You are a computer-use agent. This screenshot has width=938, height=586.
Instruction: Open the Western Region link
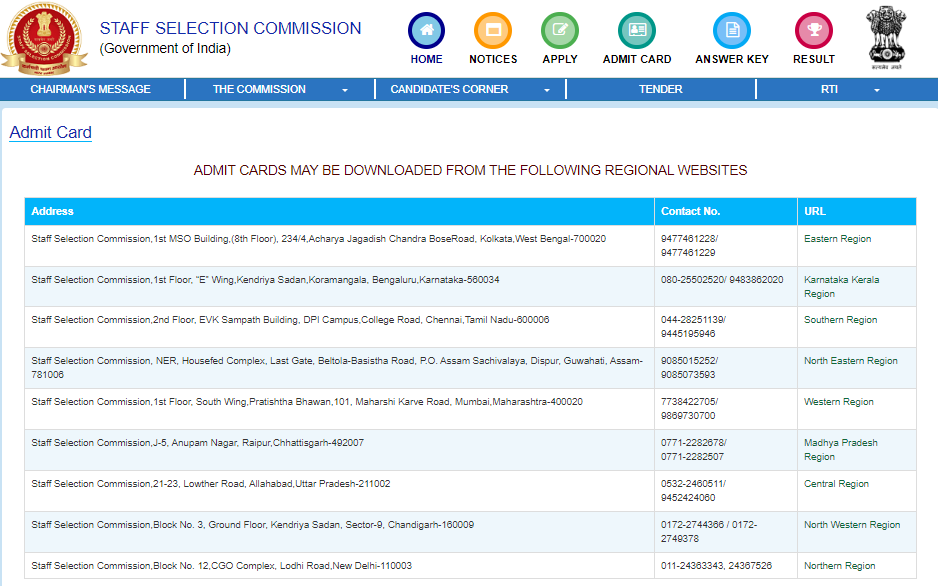839,402
